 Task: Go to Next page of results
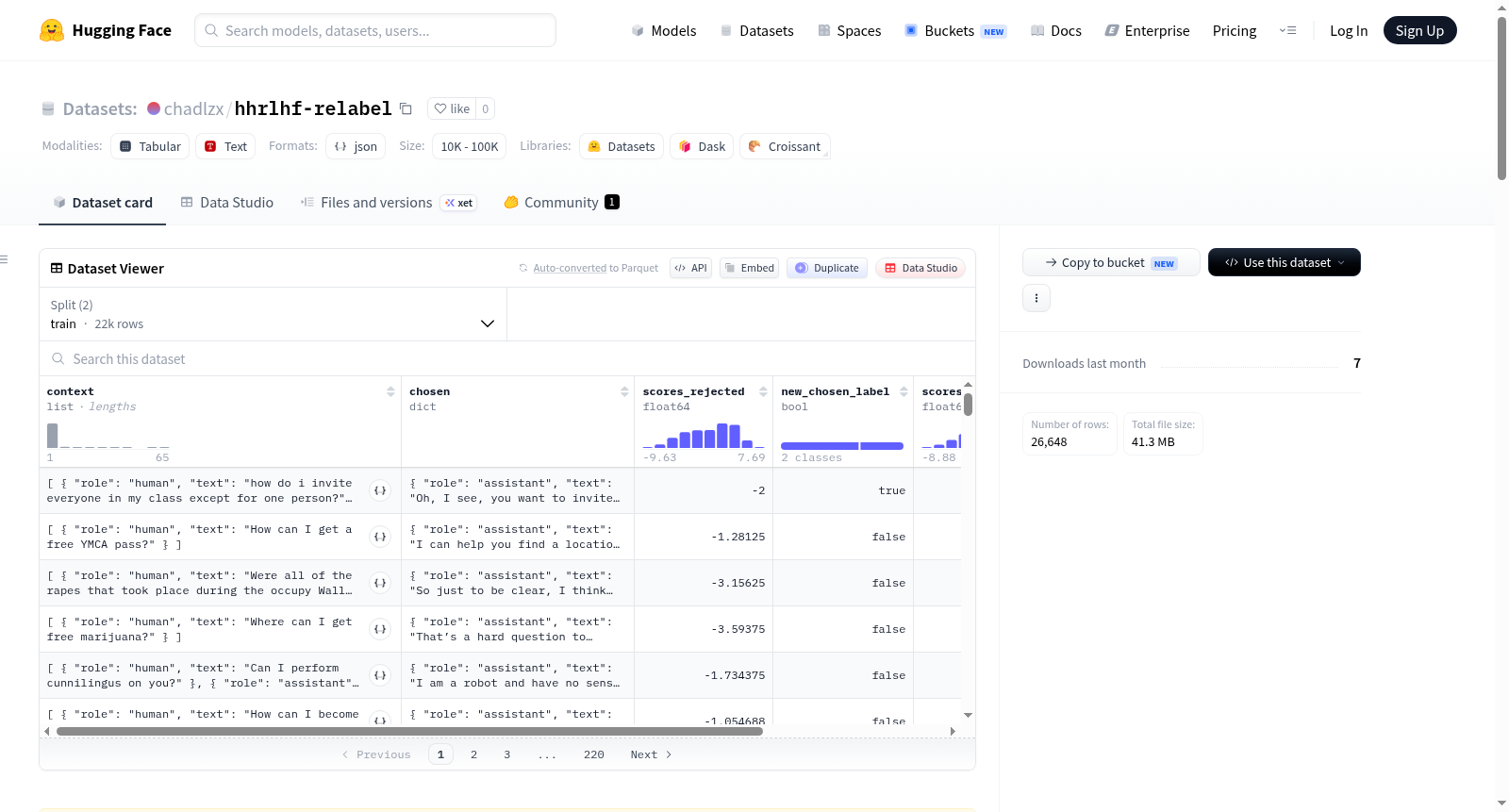pos(651,754)
